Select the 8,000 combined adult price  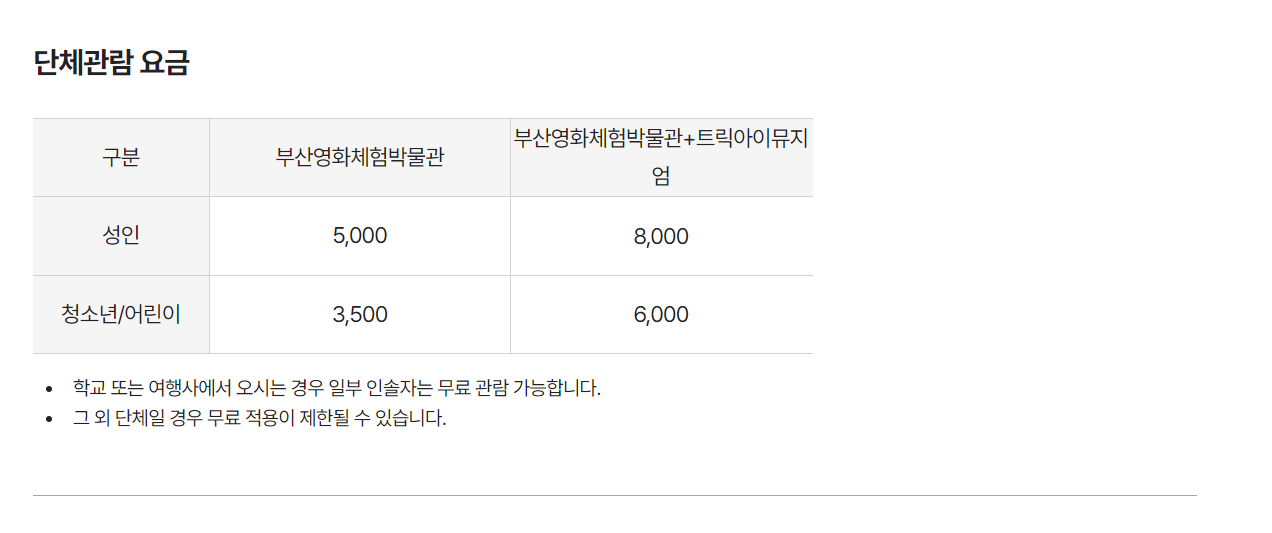pyautogui.click(x=661, y=236)
